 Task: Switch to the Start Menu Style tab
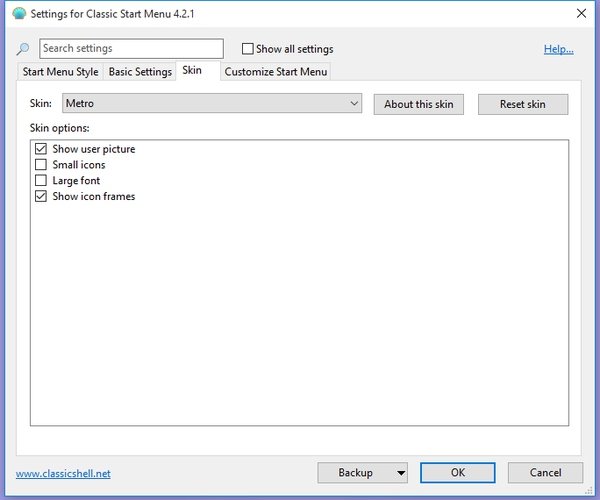coord(60,72)
